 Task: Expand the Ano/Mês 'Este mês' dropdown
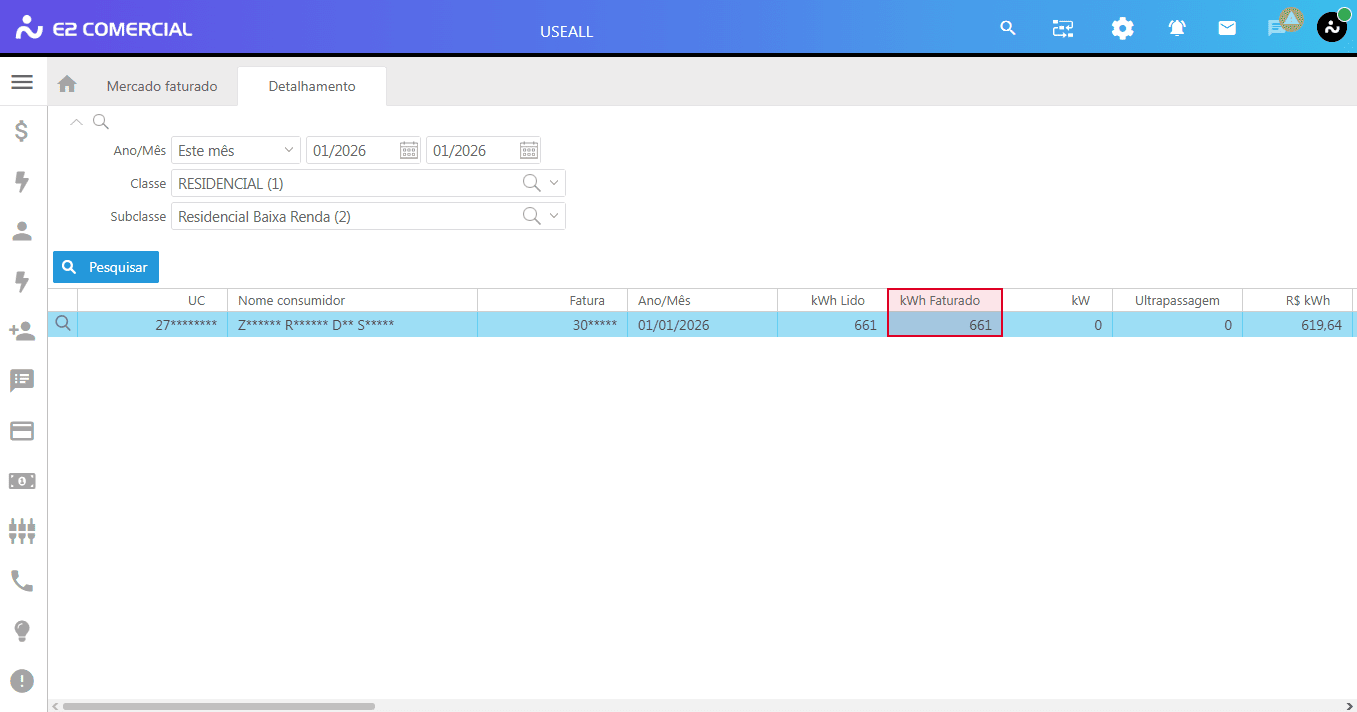click(289, 150)
